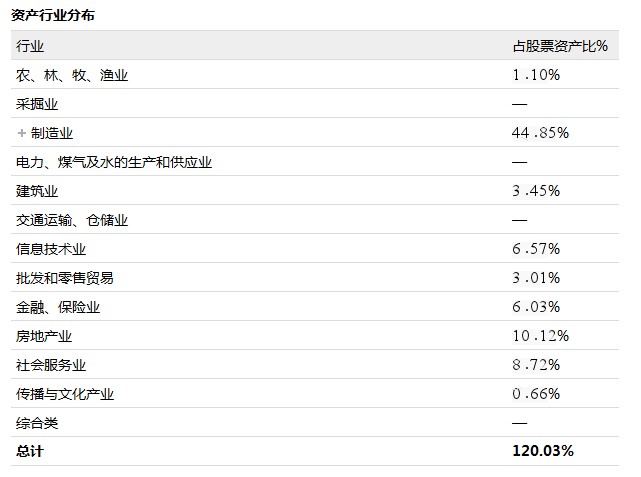Click the 建筑业 row label
Image resolution: width=641 pixels, height=477 pixels.
coord(38,191)
